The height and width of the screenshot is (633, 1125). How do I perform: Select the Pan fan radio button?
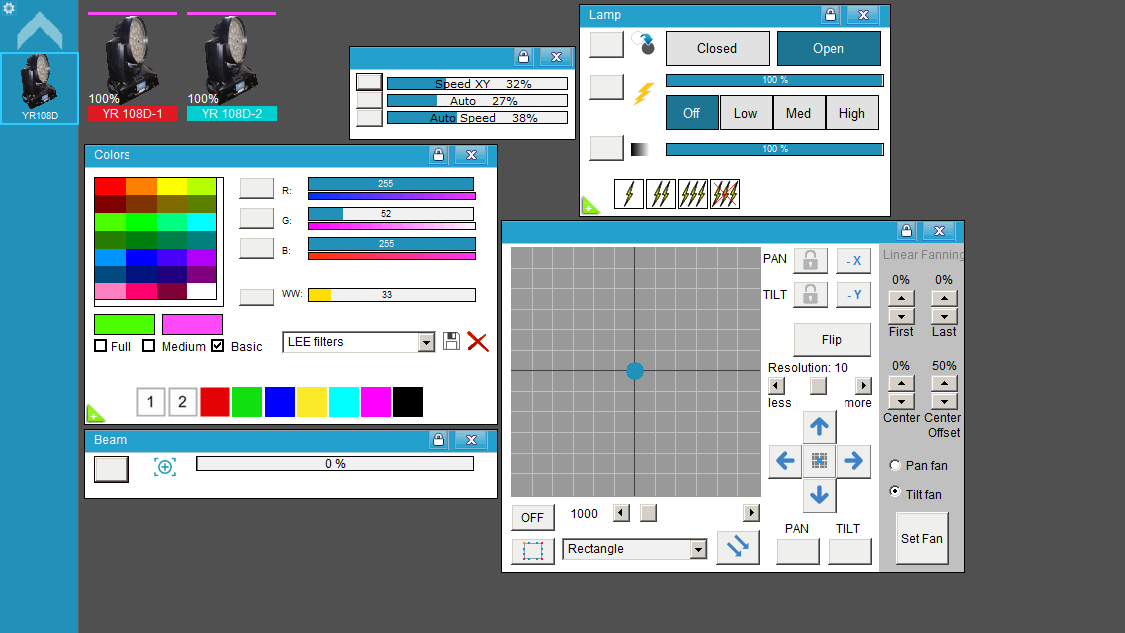[x=895, y=465]
